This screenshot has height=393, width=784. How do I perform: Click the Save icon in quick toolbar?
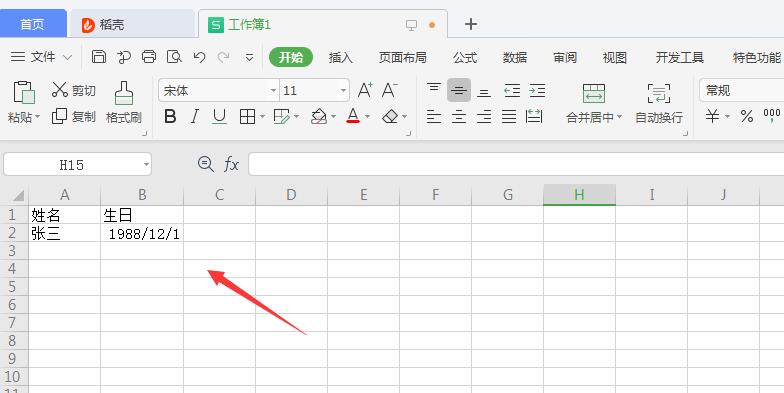pos(99,57)
